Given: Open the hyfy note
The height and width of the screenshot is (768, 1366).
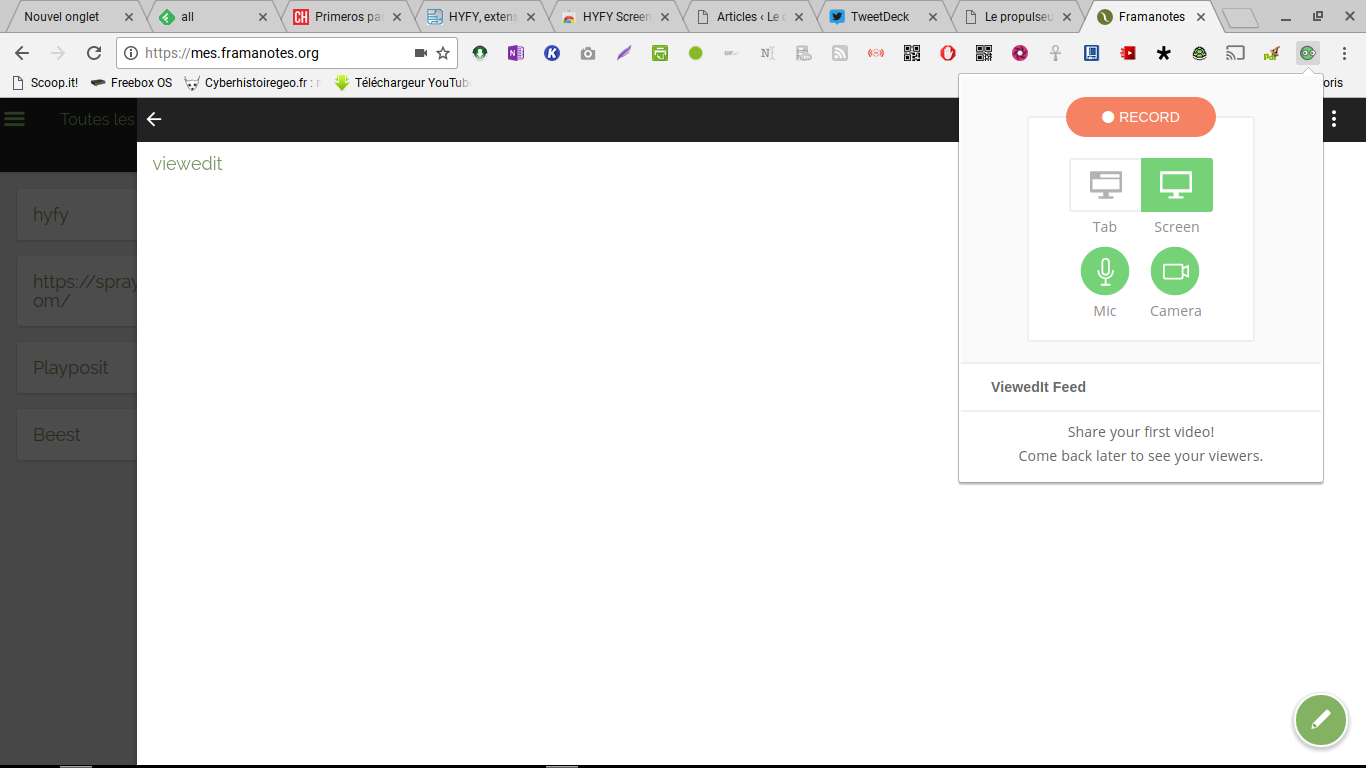Looking at the screenshot, I should (x=77, y=215).
